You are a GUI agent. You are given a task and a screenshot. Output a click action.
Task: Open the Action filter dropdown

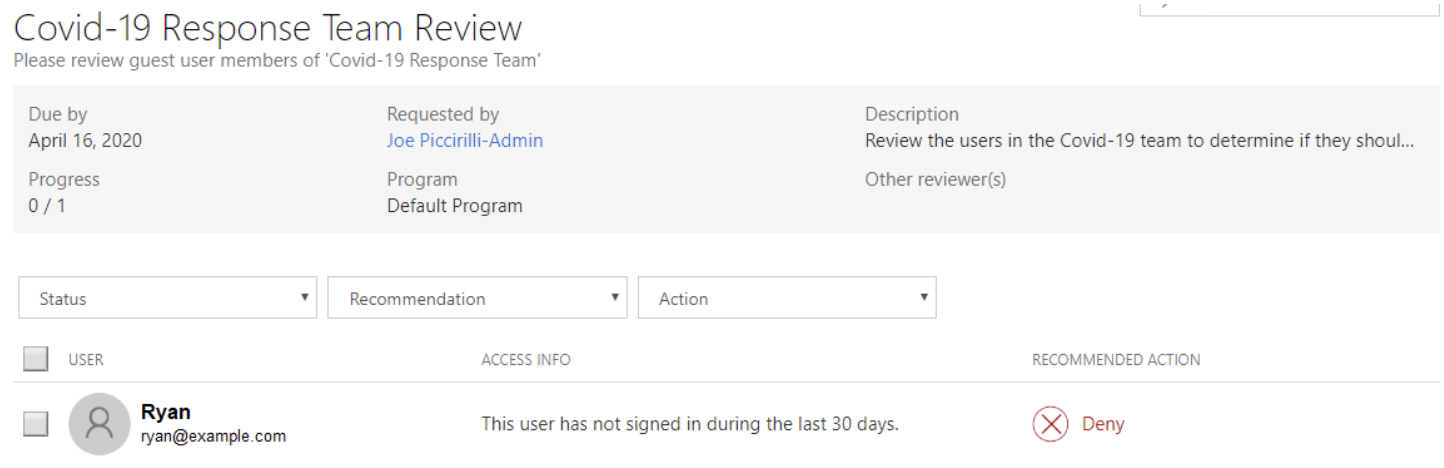(787, 298)
